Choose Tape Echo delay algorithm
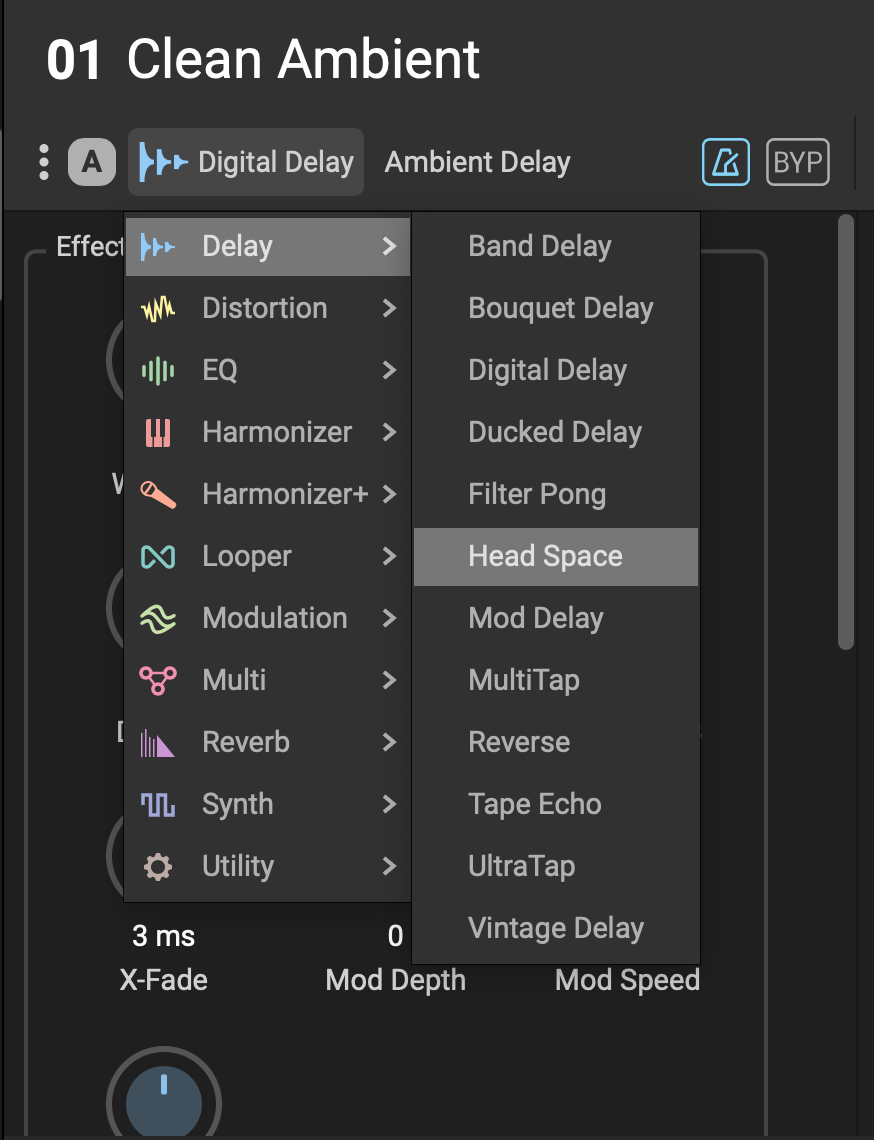 pos(535,804)
